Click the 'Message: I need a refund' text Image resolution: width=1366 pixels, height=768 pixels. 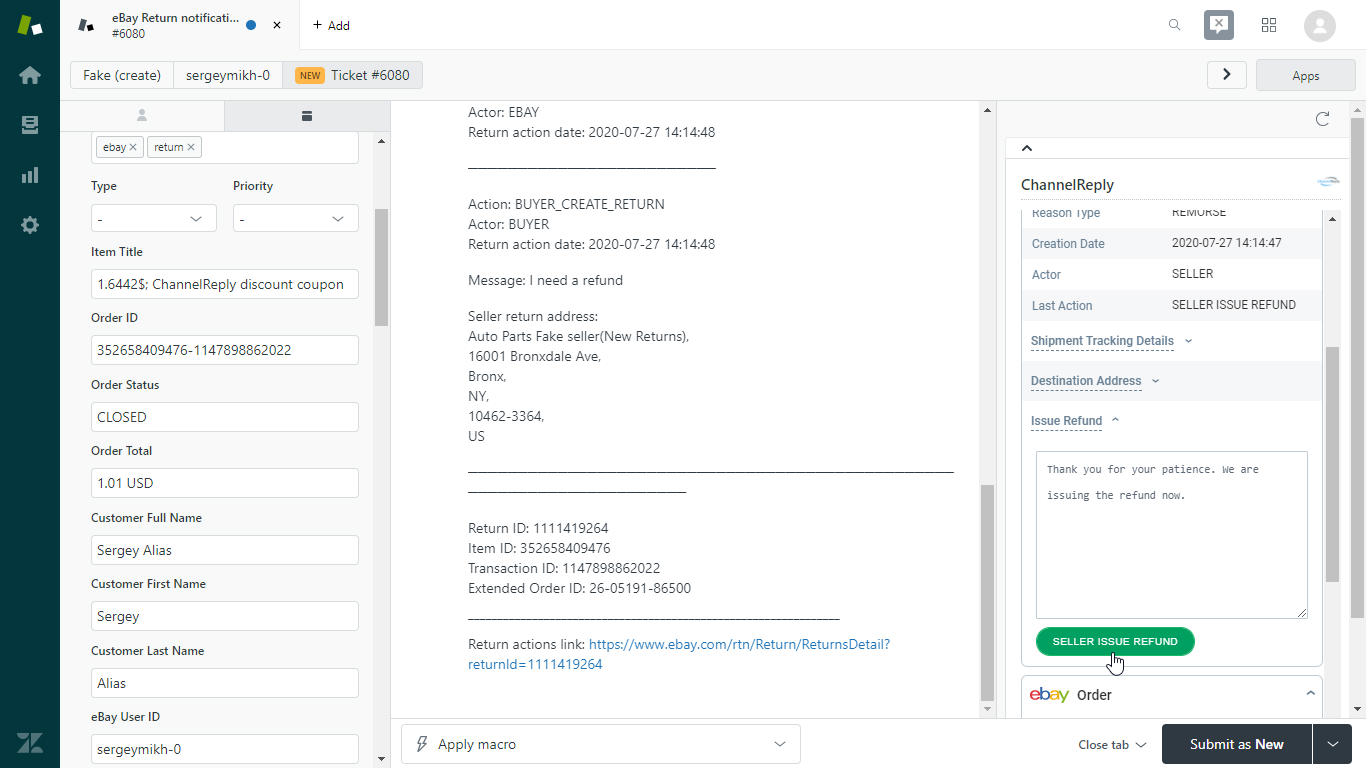[545, 280]
